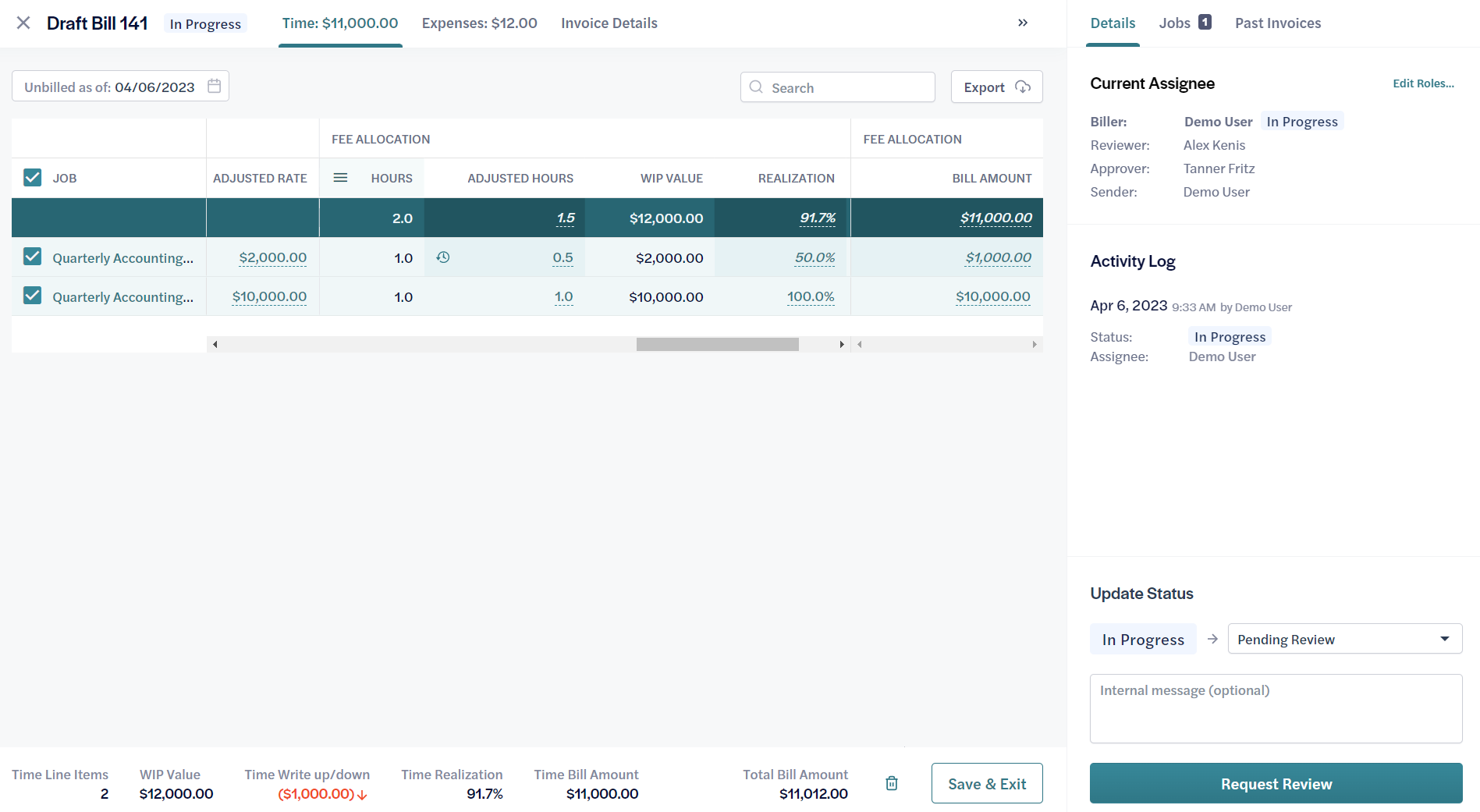Focus the Search input field

click(x=838, y=87)
